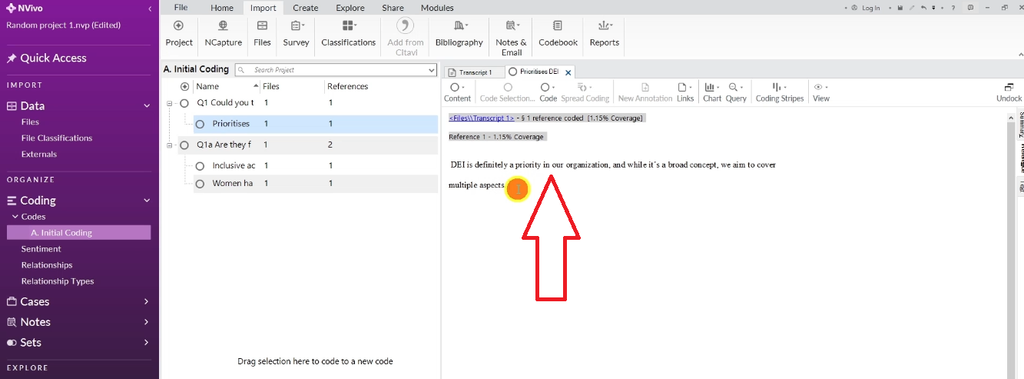Close the Prioritises DEI tab

point(568,73)
